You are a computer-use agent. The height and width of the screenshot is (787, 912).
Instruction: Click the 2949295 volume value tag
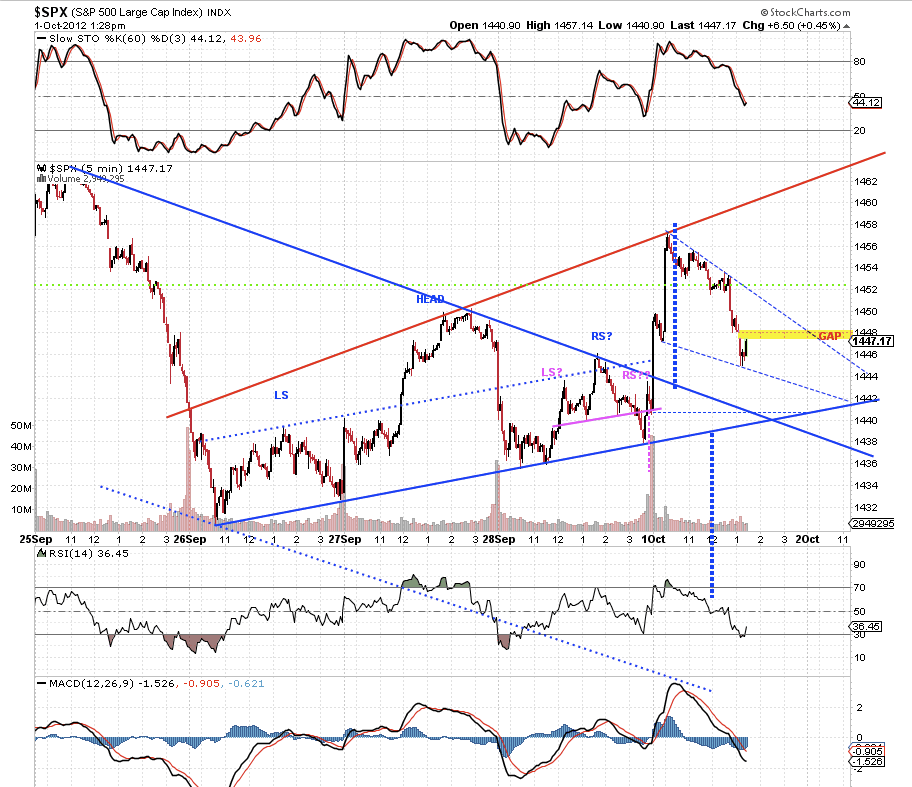[x=872, y=524]
